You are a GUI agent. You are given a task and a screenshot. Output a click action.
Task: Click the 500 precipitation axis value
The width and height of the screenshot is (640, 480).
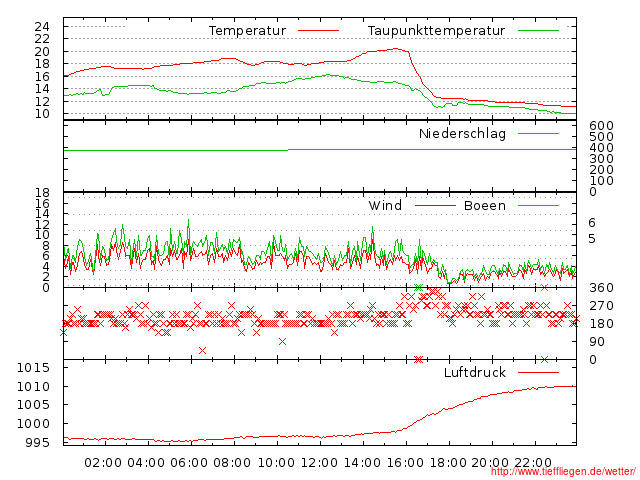point(601,137)
